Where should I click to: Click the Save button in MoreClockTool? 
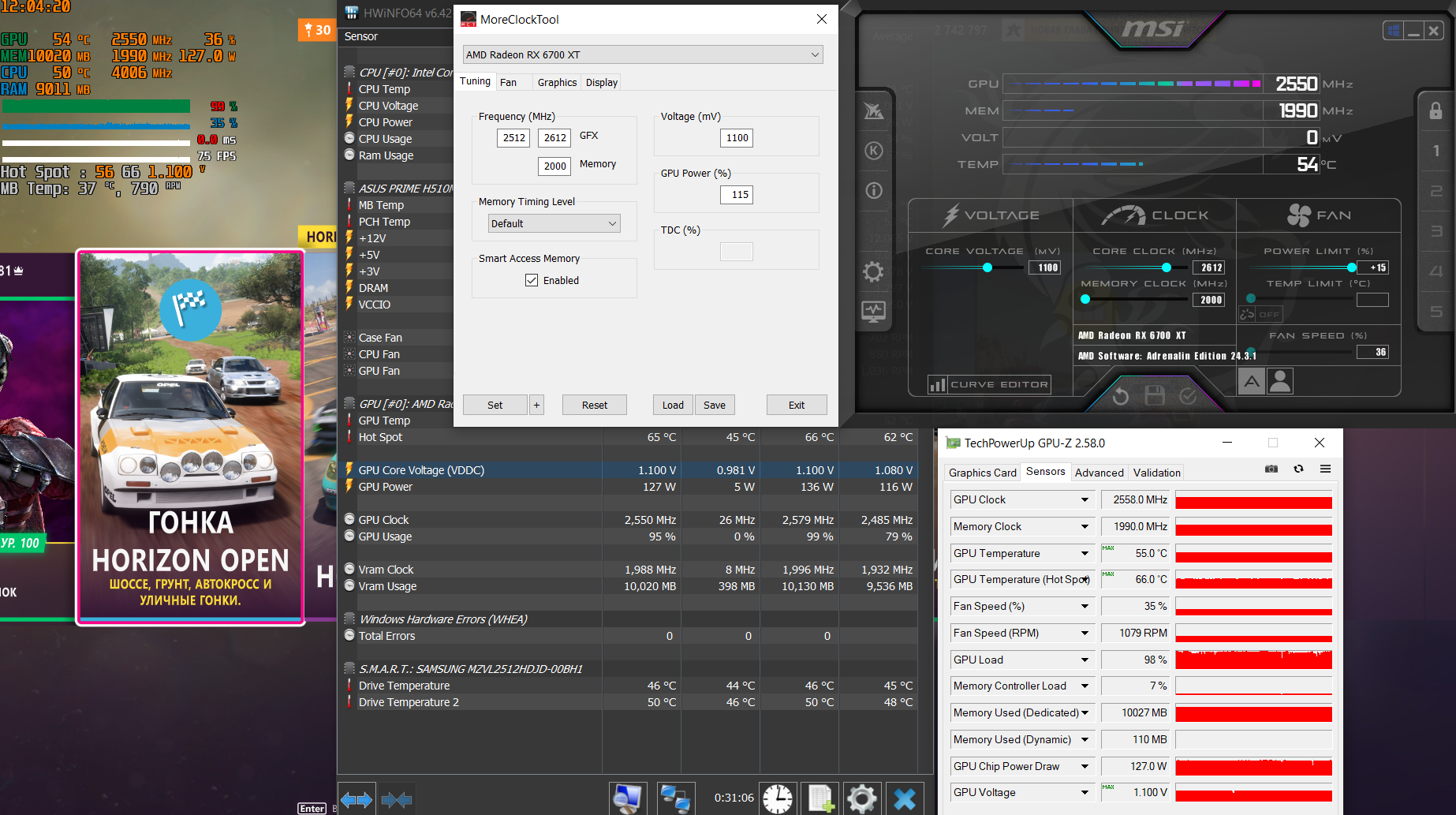[x=715, y=405]
